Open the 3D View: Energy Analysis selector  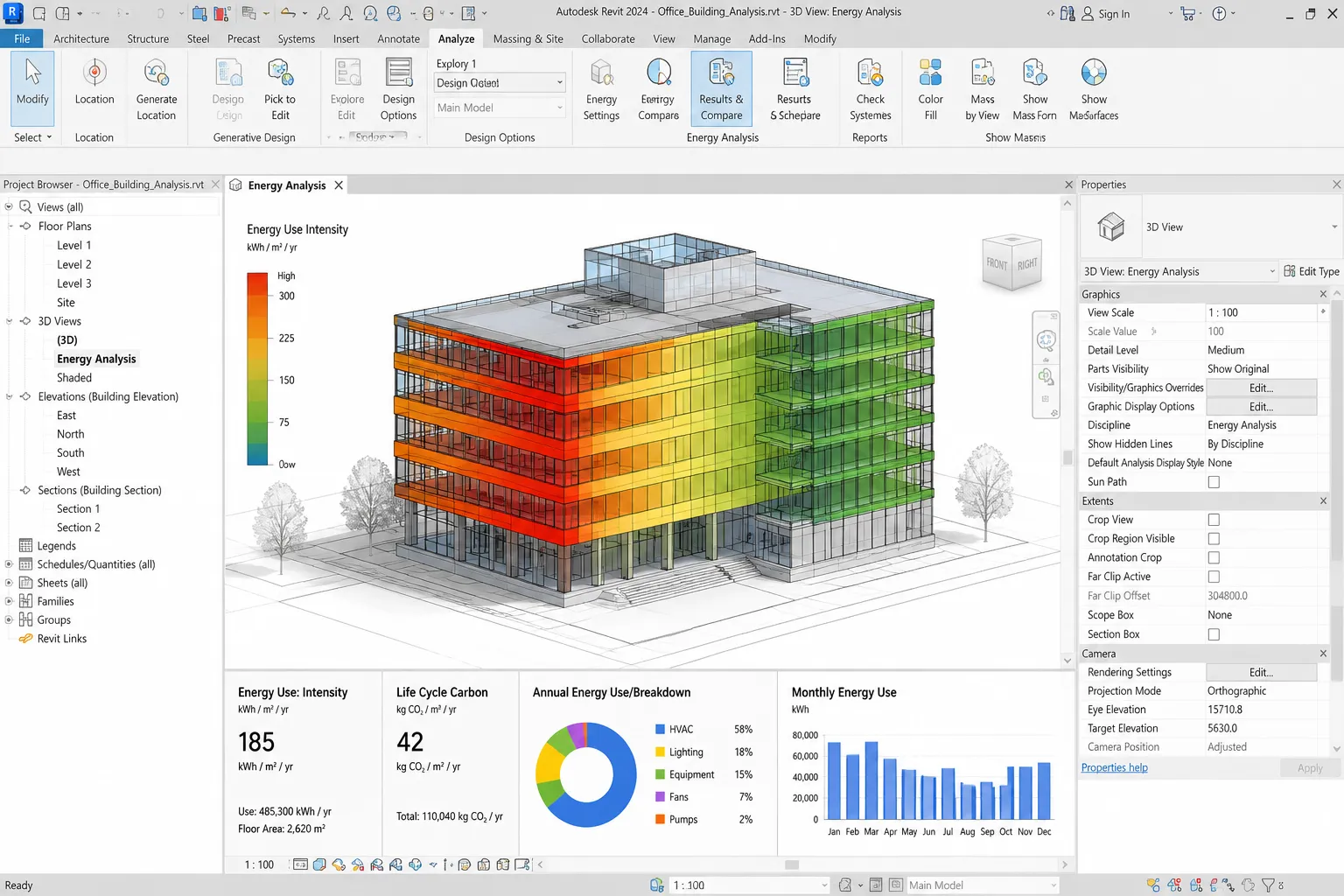[1179, 271]
